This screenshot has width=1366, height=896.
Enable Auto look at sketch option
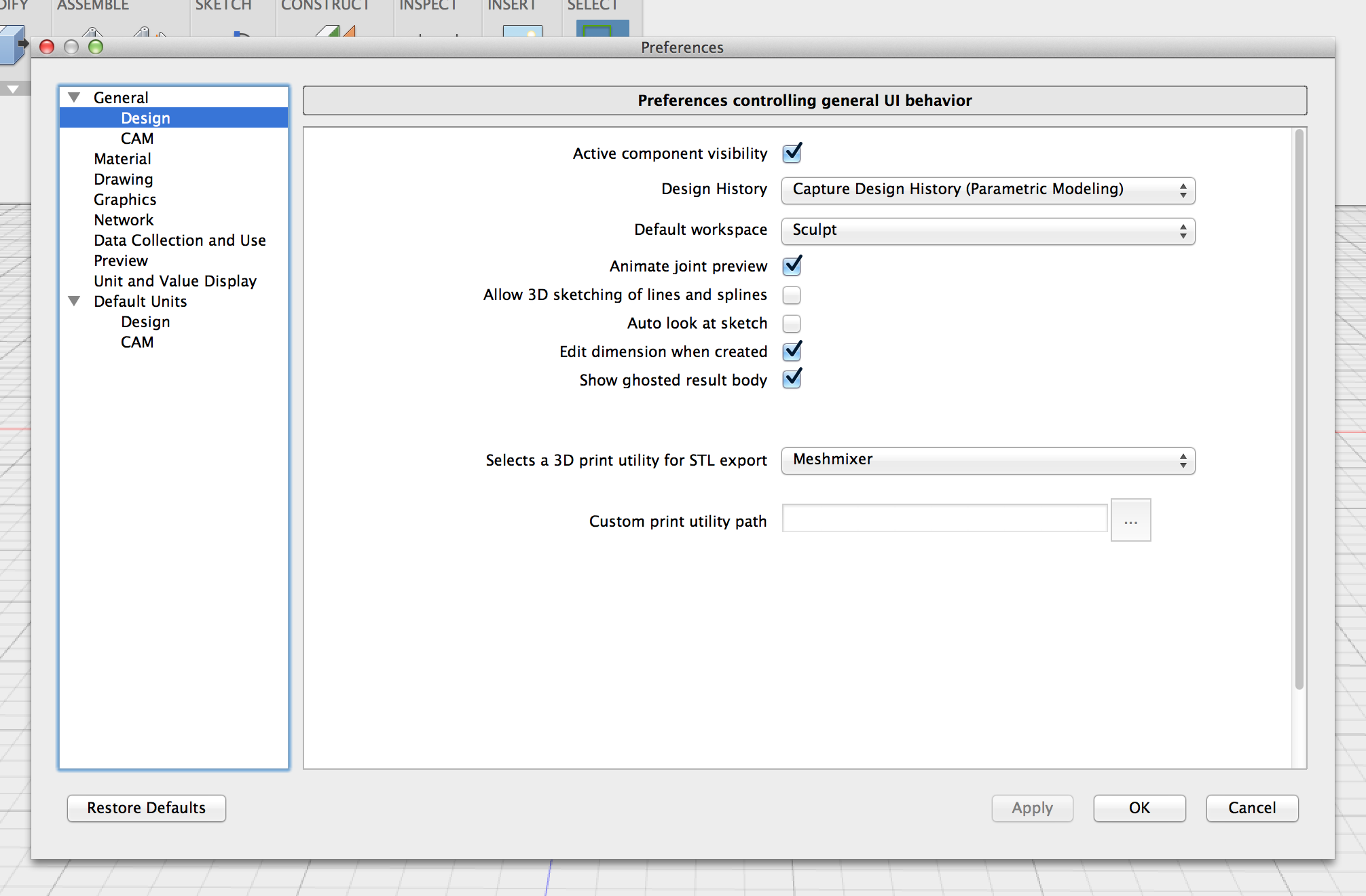793,322
